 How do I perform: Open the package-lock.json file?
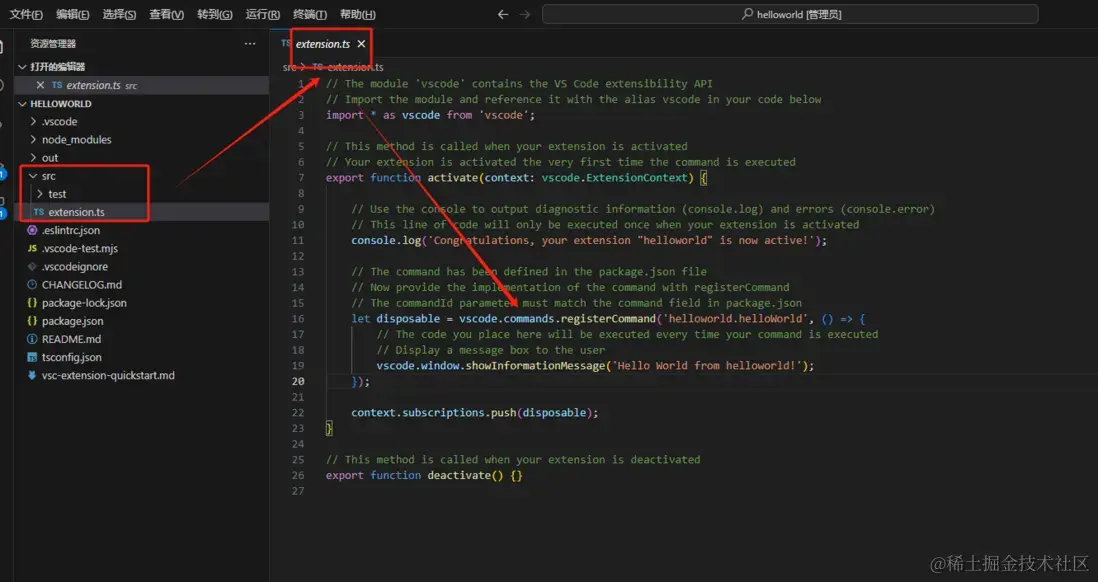(x=141, y=303)
